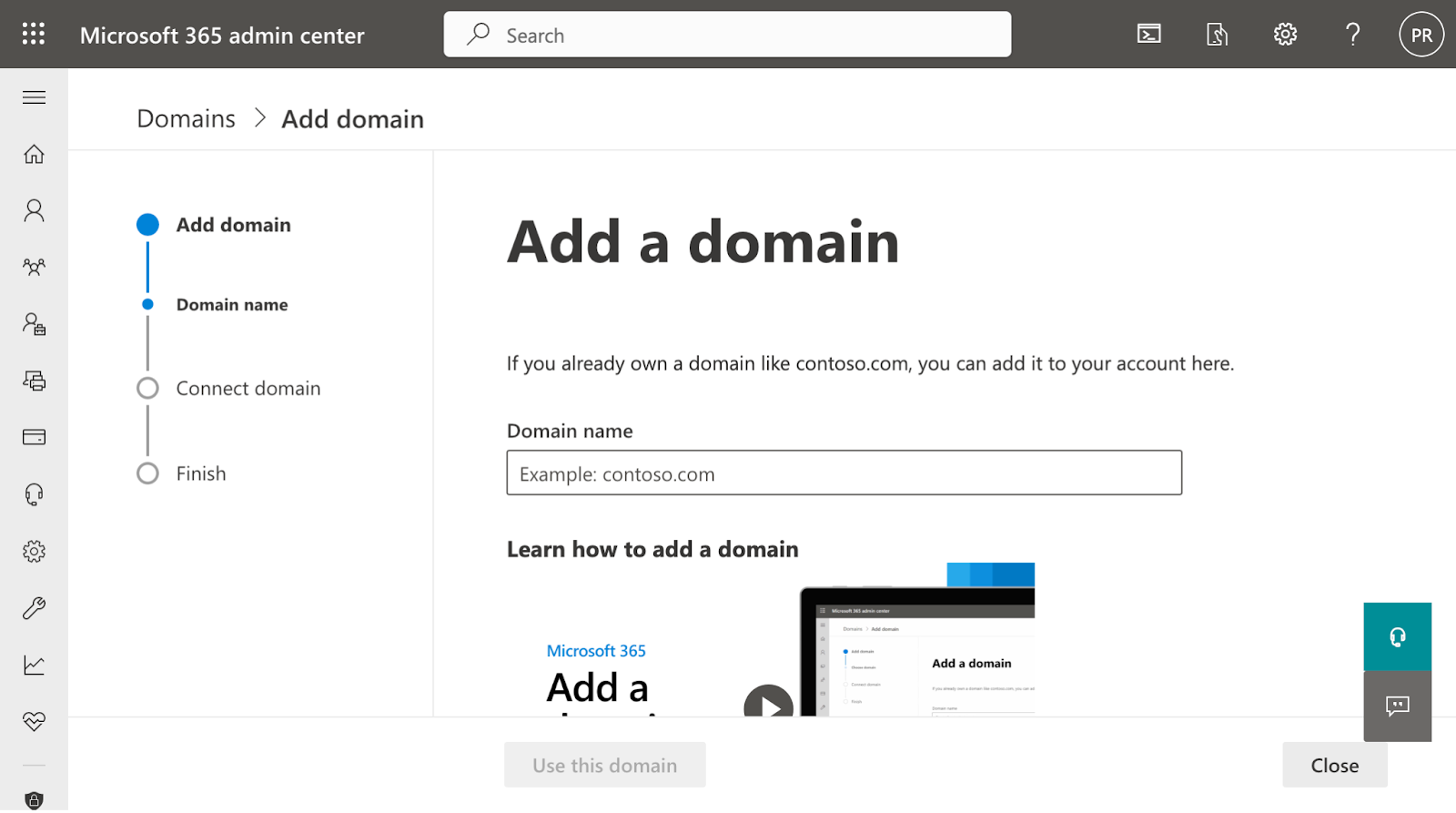Open the app launcher waffle icon
Image resolution: width=1456 pixels, height=813 pixels.
pos(34,35)
